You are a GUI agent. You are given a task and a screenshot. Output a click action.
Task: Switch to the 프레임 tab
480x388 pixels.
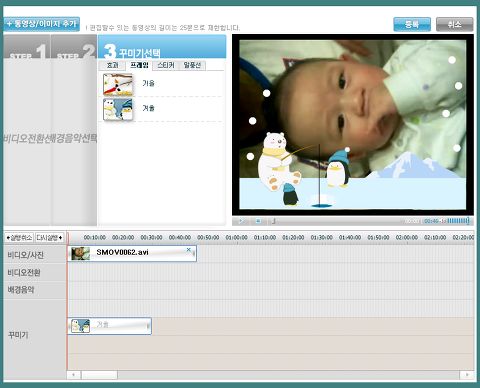click(139, 65)
